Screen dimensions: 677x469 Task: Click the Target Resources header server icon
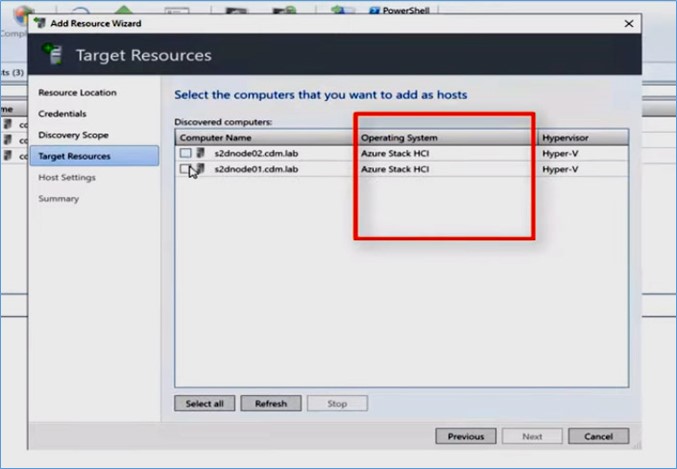pos(53,54)
